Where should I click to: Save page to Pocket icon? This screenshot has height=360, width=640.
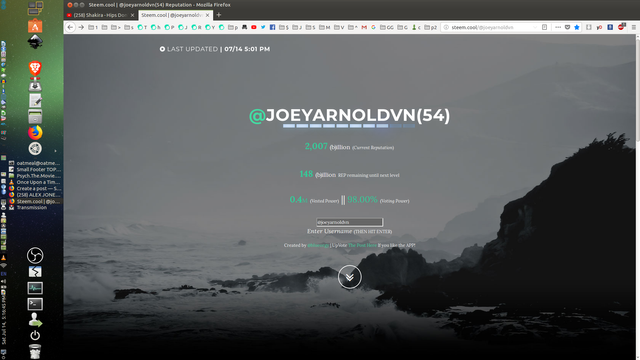[x=567, y=27]
